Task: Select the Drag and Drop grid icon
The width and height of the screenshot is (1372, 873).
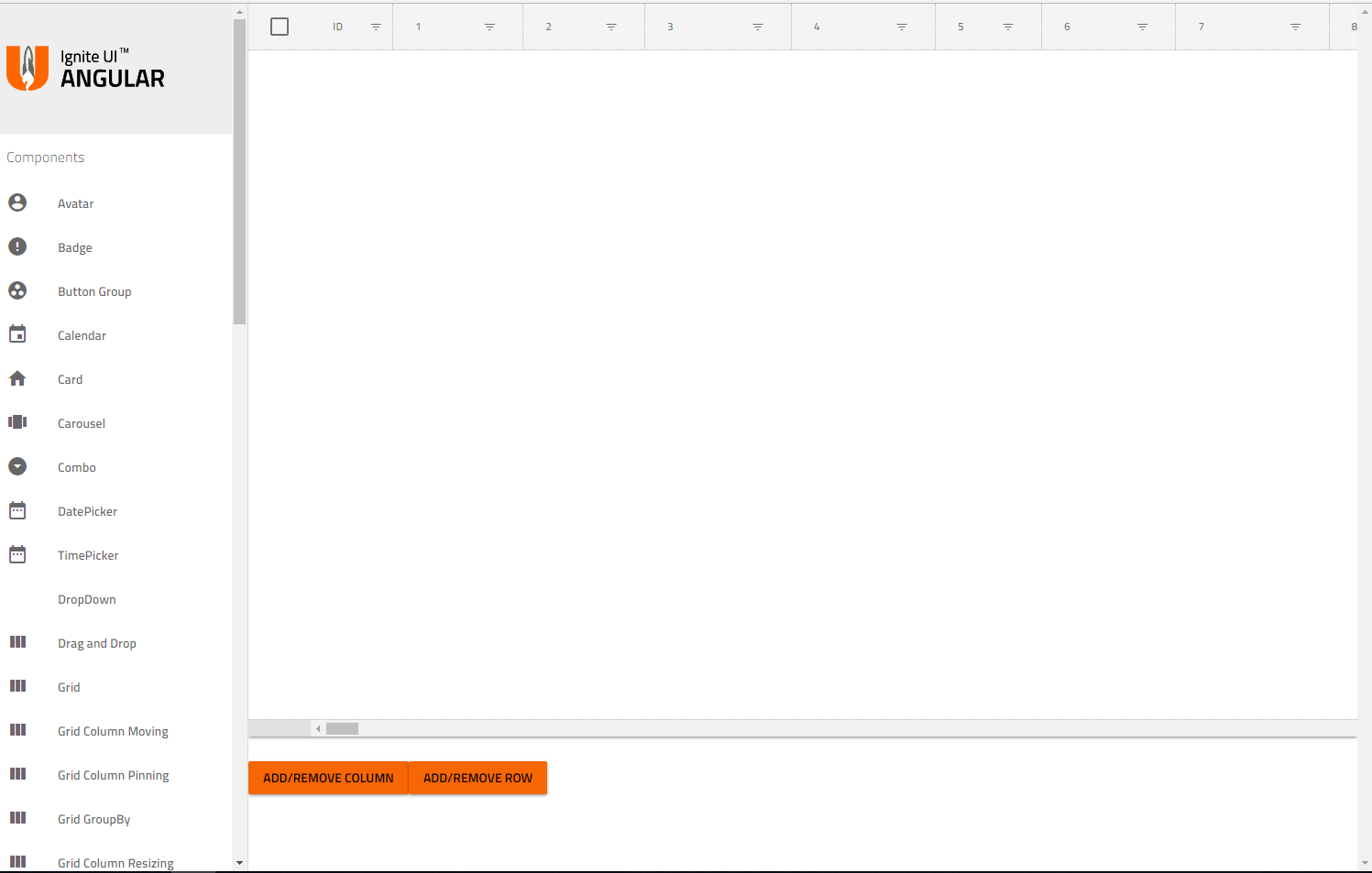Action: click(x=17, y=642)
